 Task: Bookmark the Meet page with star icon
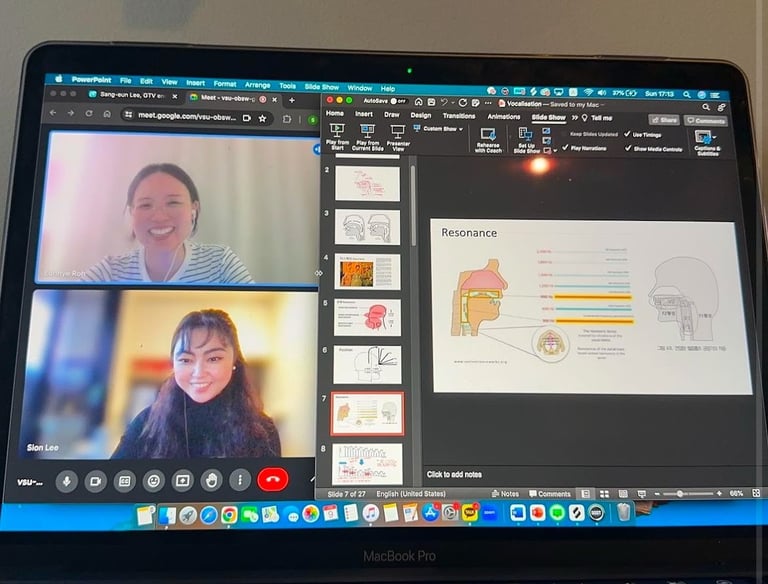point(263,118)
